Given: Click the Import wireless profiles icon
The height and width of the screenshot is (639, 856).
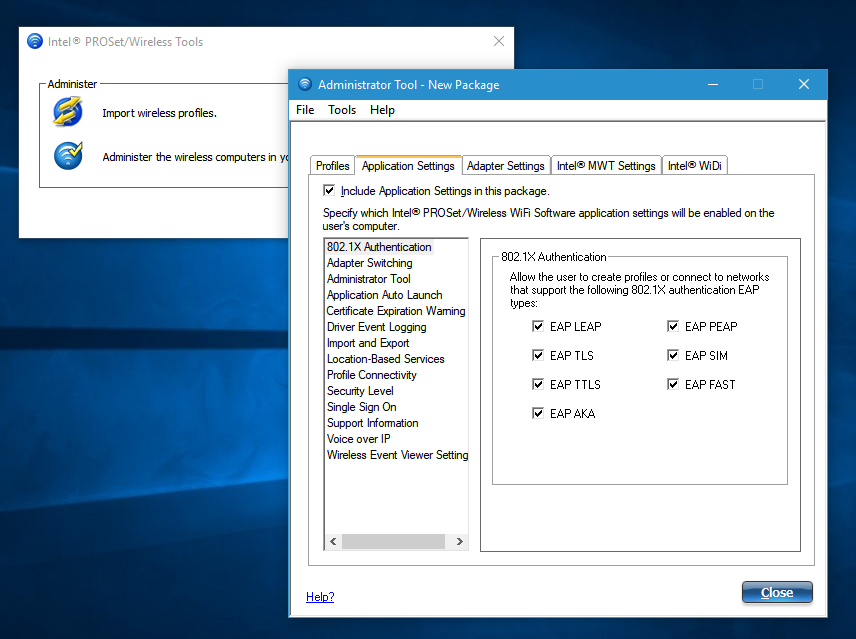Looking at the screenshot, I should pyautogui.click(x=68, y=112).
